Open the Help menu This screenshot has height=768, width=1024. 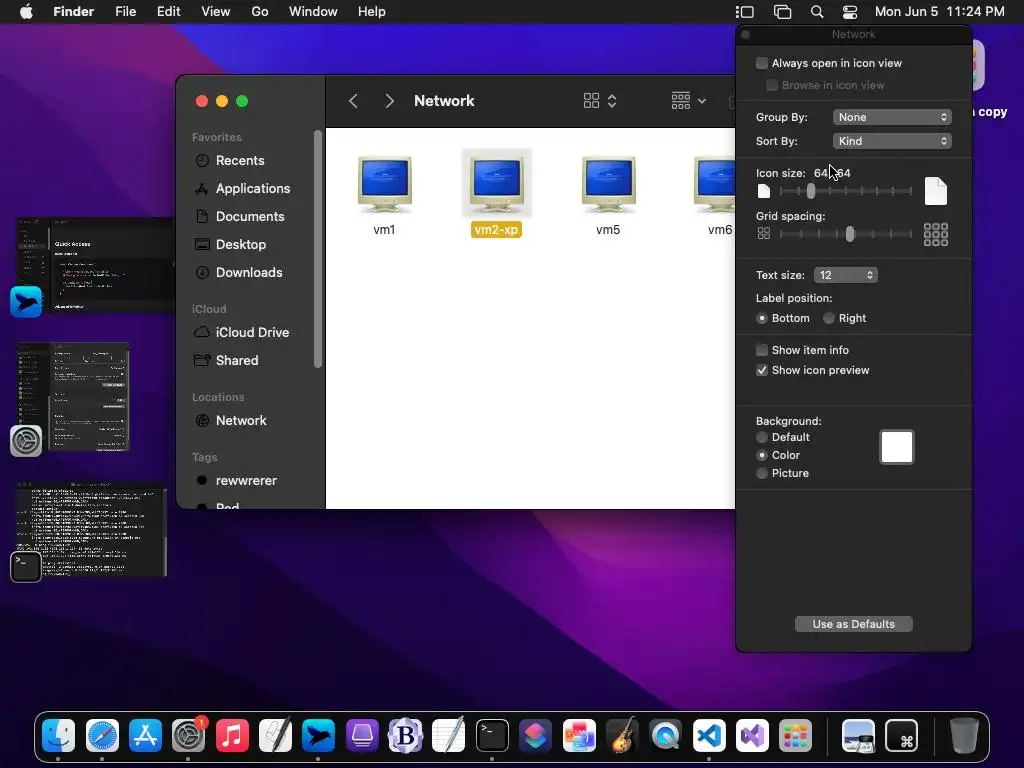tap(372, 12)
